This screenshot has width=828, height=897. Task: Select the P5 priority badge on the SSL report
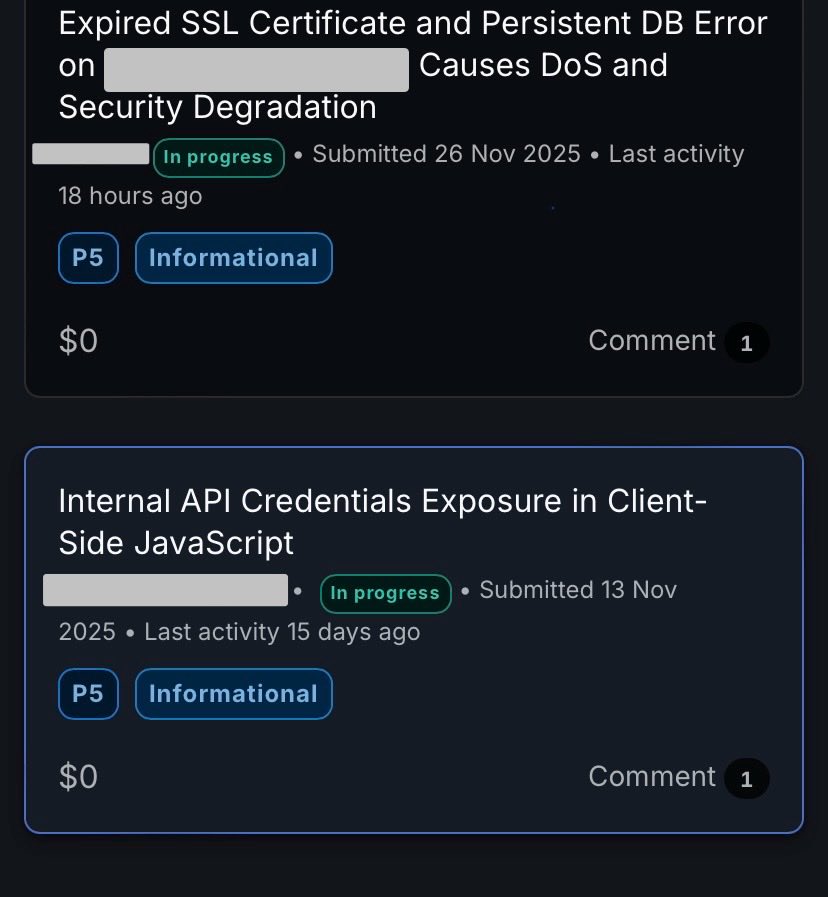[88, 257]
